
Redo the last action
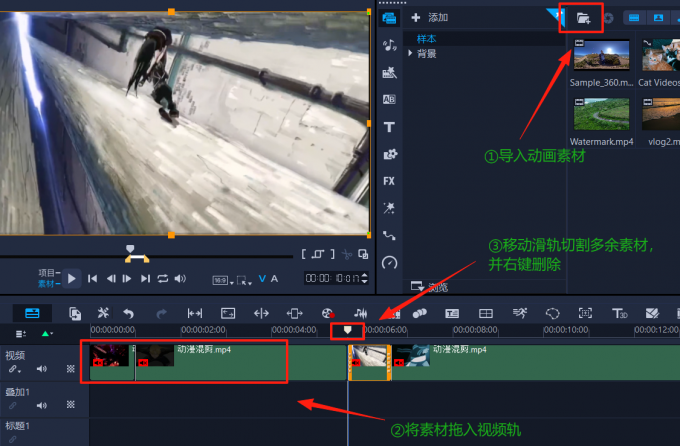161,313
